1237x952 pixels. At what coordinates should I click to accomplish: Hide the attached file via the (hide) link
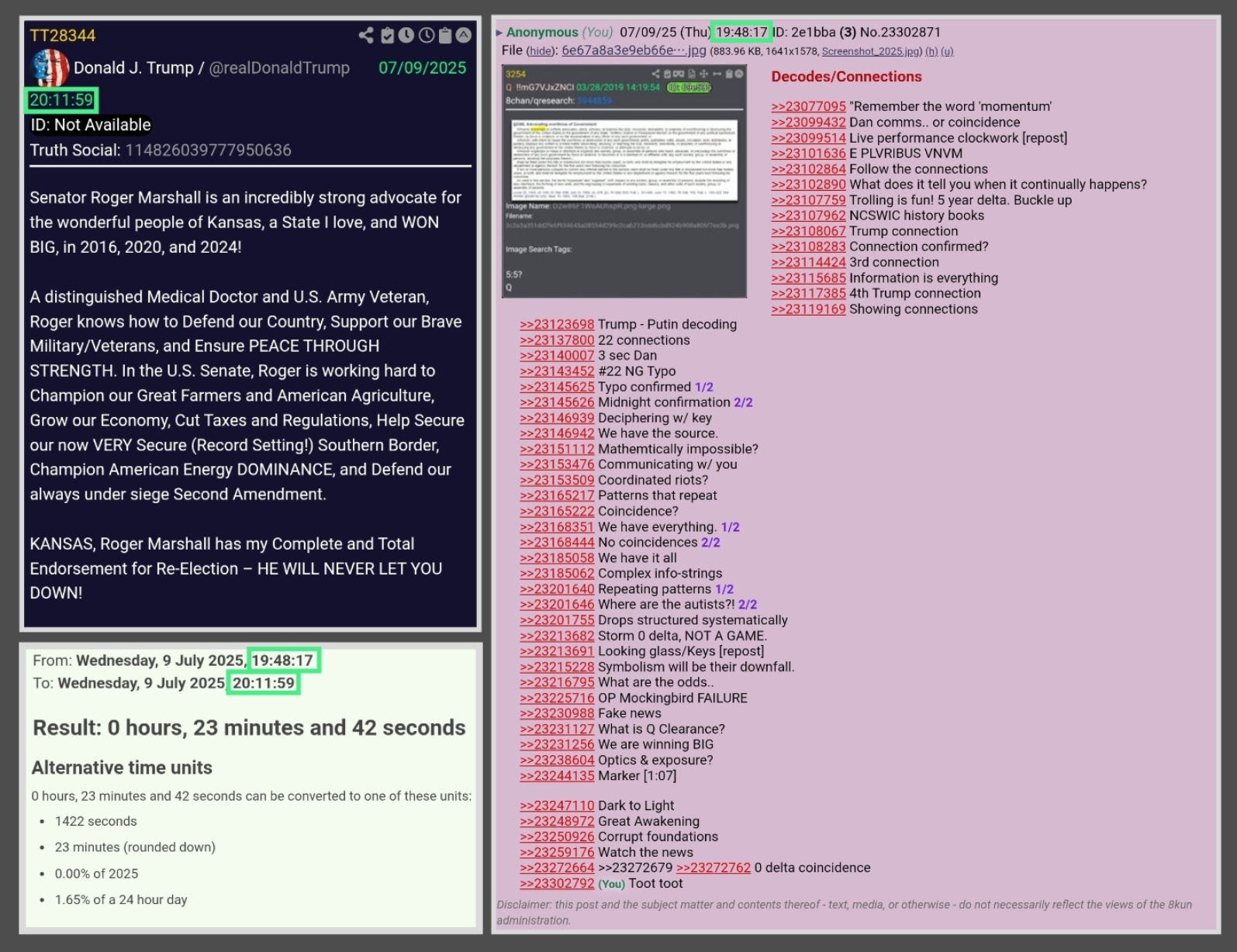(541, 51)
